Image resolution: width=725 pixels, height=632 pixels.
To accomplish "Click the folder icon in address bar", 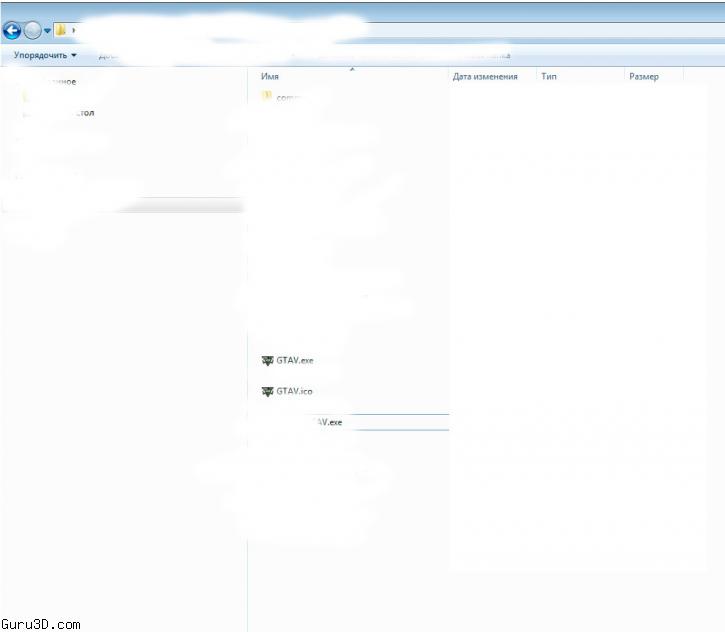I will [61, 30].
